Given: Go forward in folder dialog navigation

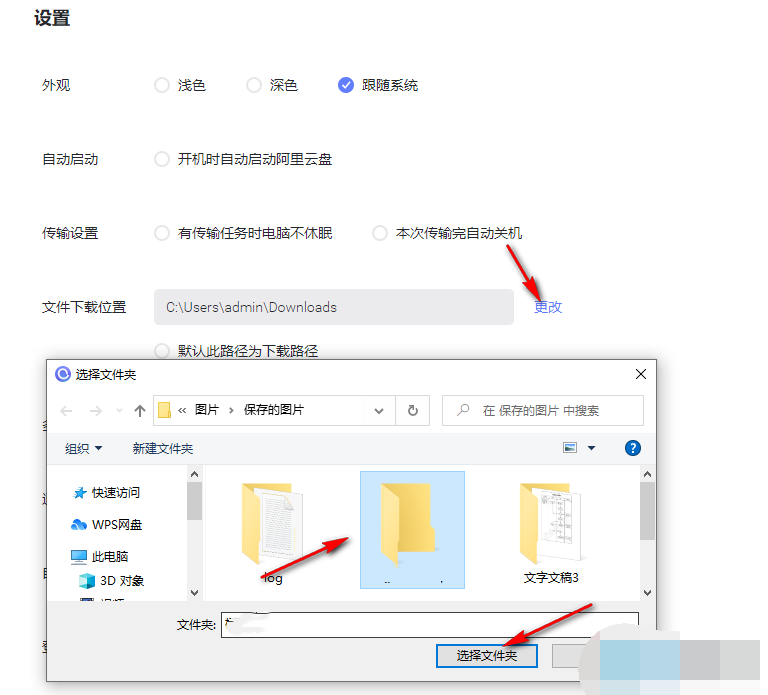Looking at the screenshot, I should [x=96, y=410].
